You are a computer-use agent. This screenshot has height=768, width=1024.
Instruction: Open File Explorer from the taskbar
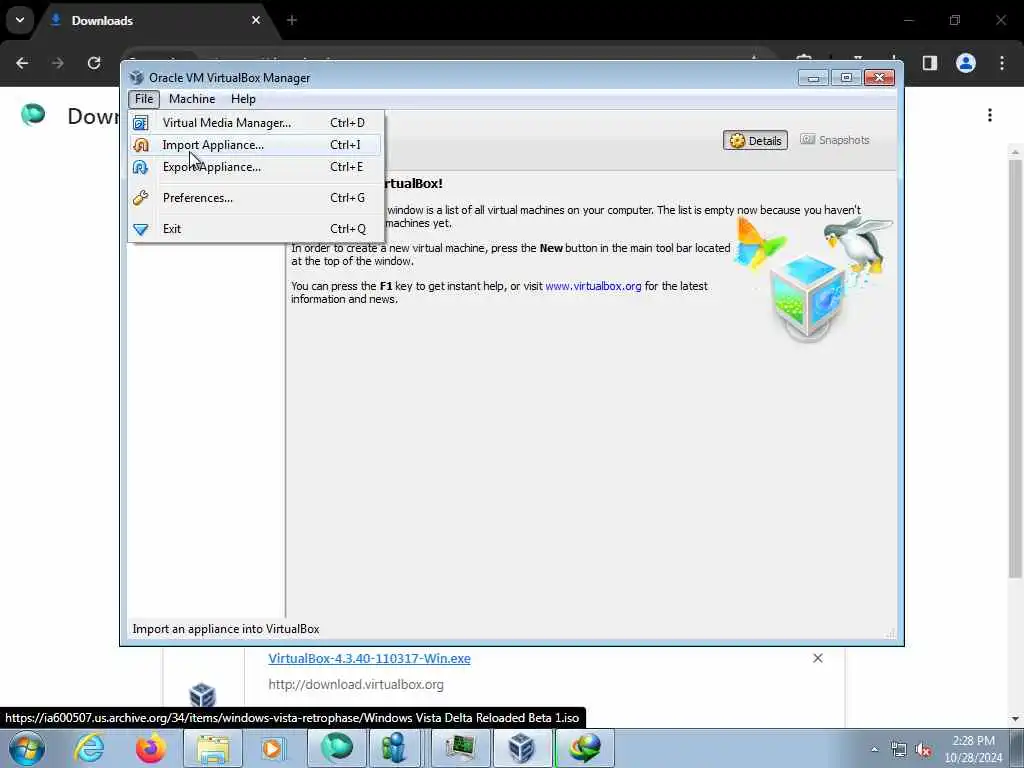213,748
